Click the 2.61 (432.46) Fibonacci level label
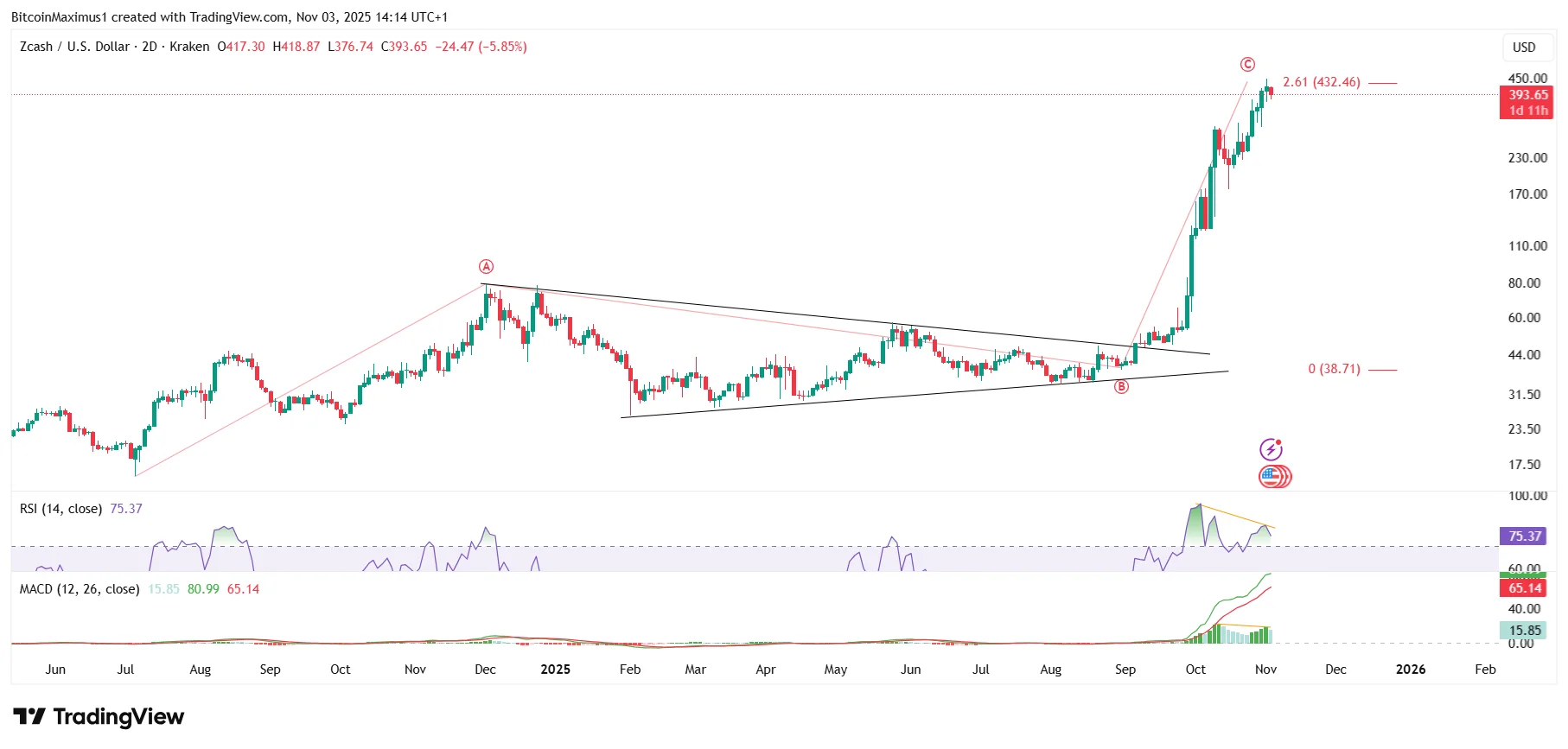This screenshot has height=749, width=1568. (1322, 82)
